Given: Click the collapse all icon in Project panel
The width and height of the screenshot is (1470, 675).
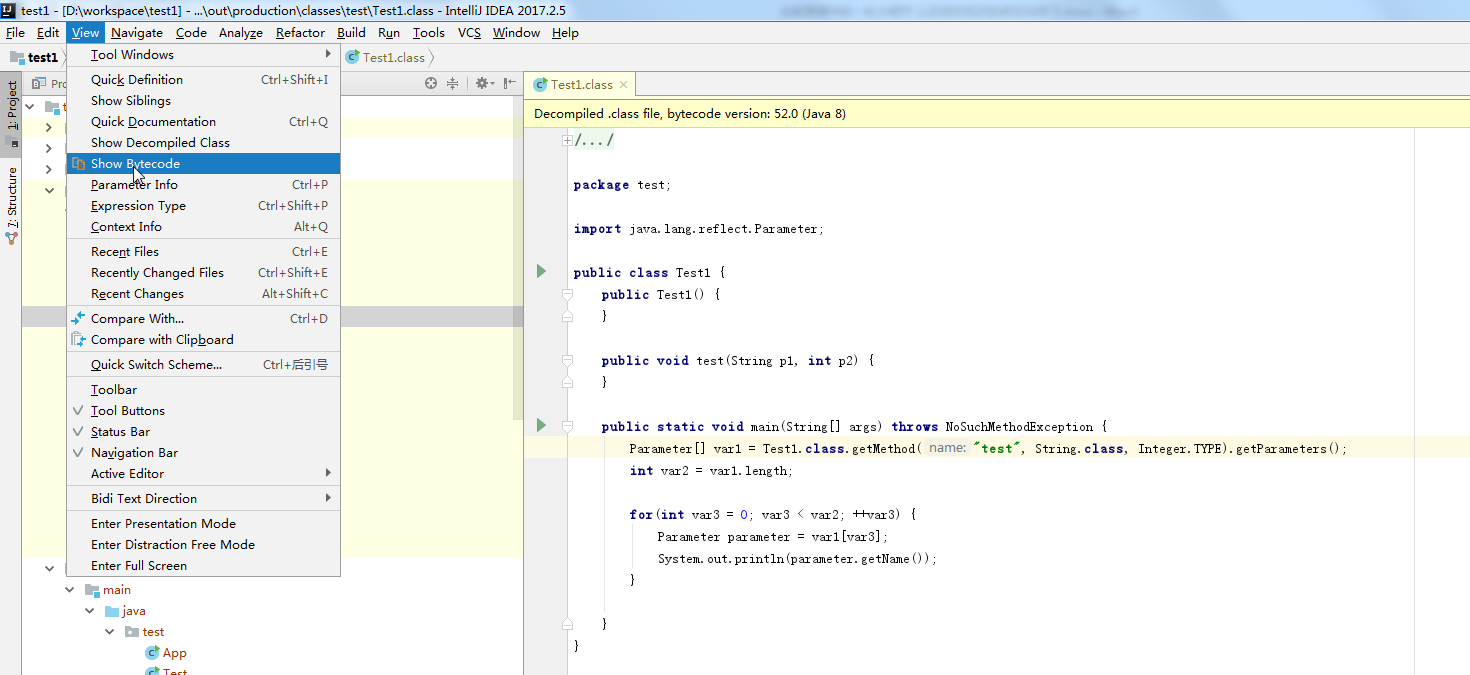Looking at the screenshot, I should [x=452, y=84].
